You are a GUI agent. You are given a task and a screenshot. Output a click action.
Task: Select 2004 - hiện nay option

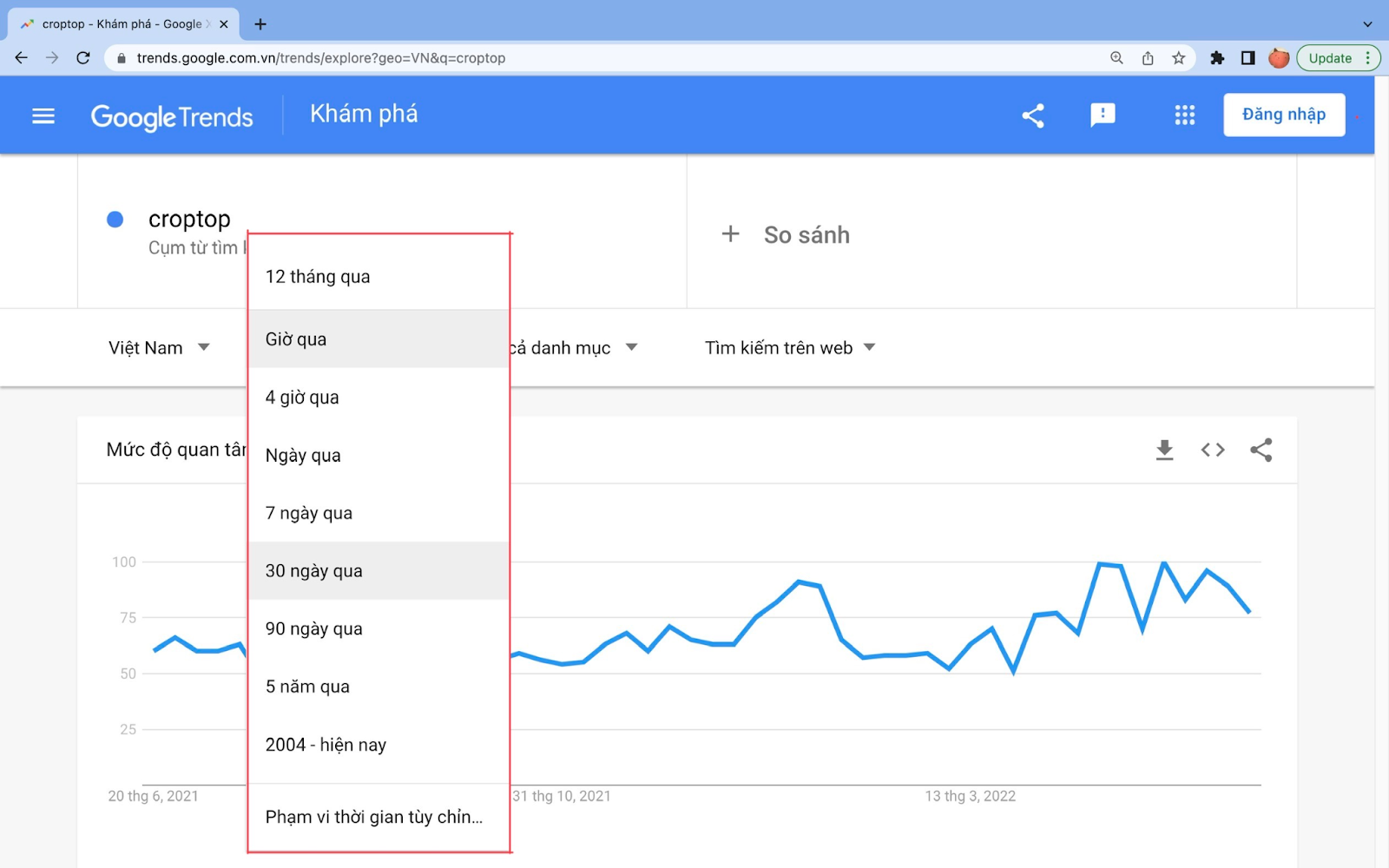point(379,745)
